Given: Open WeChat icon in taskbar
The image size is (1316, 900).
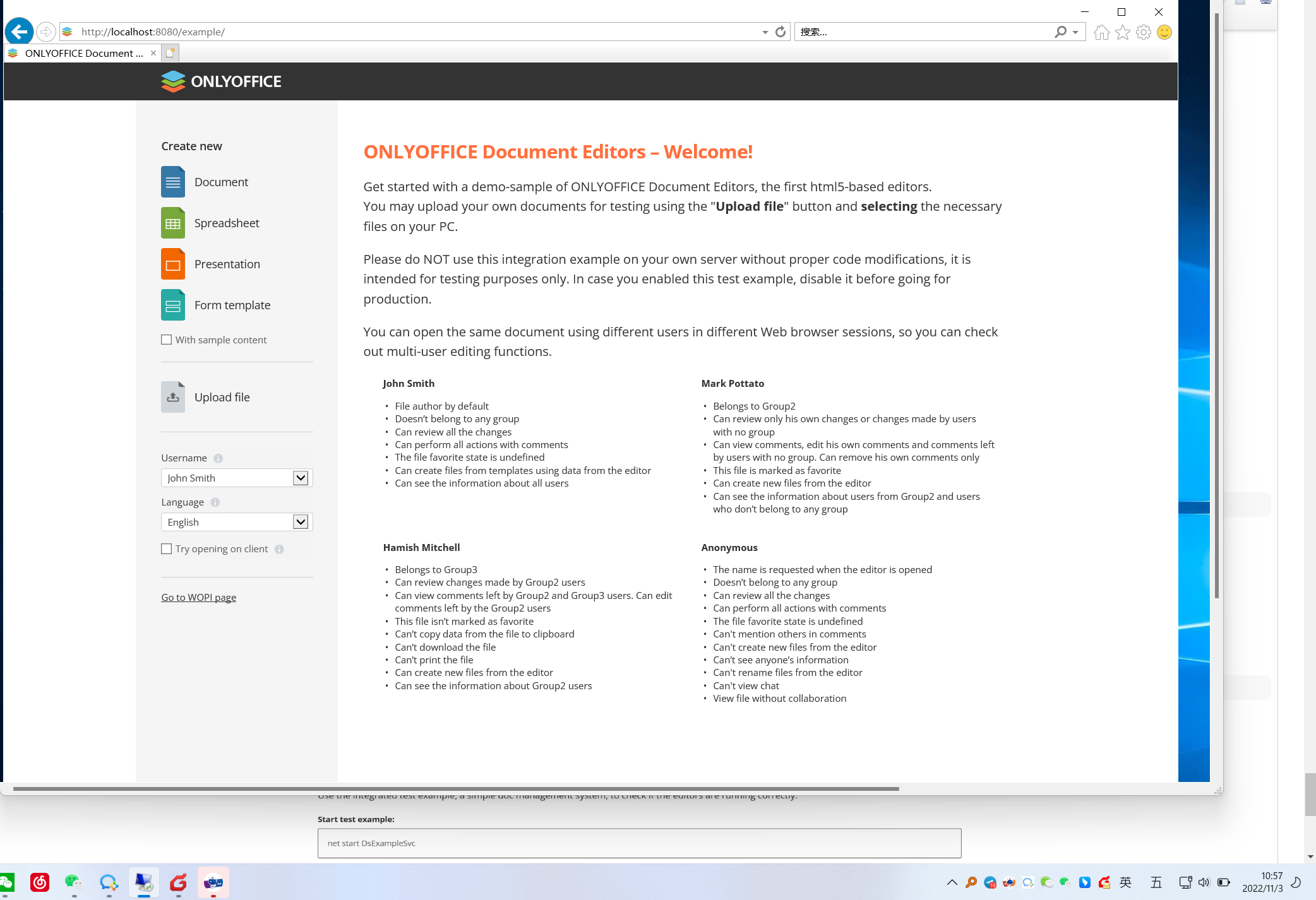Looking at the screenshot, I should tap(74, 882).
